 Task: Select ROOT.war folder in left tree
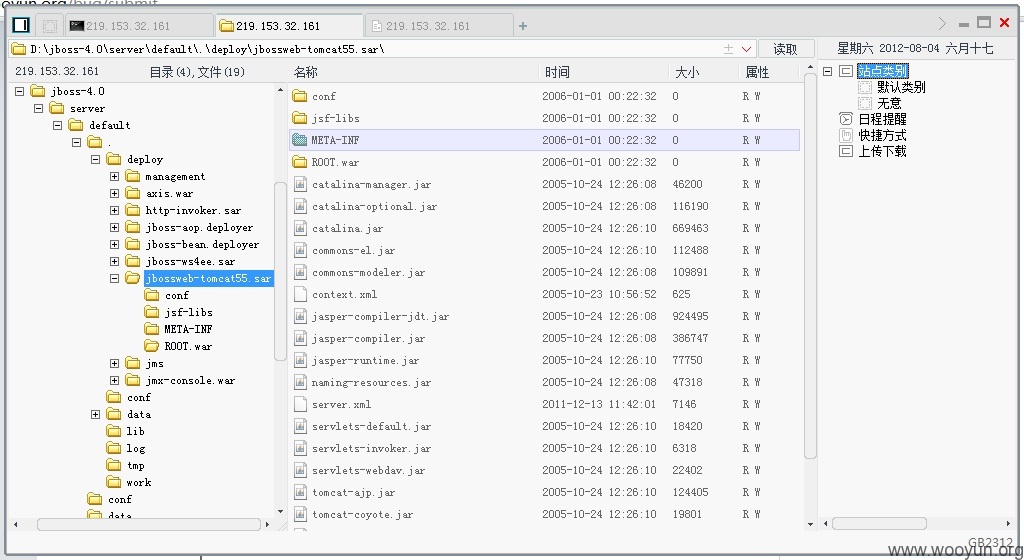coord(188,347)
